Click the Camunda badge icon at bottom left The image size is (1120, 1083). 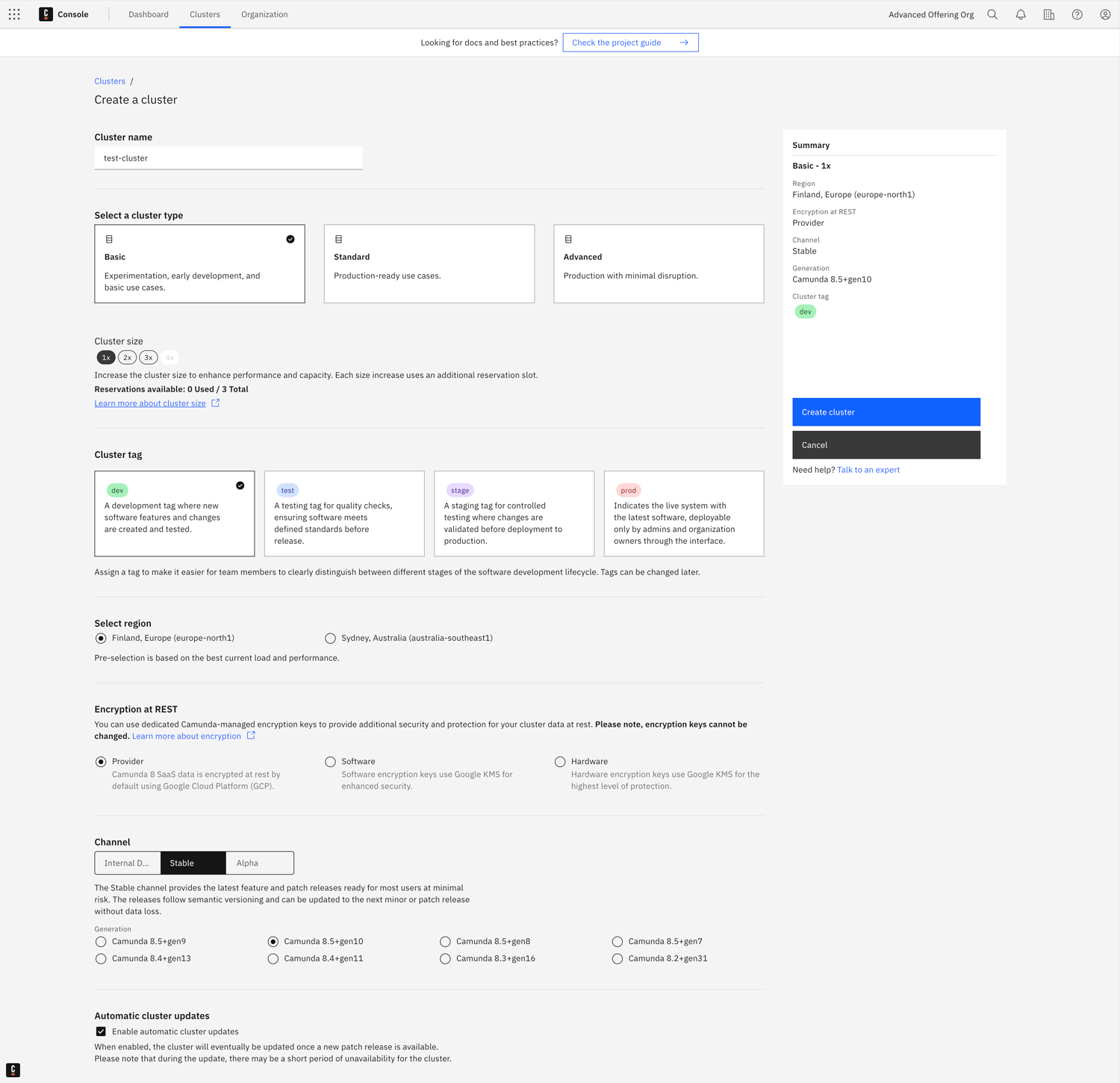pyautogui.click(x=13, y=1070)
